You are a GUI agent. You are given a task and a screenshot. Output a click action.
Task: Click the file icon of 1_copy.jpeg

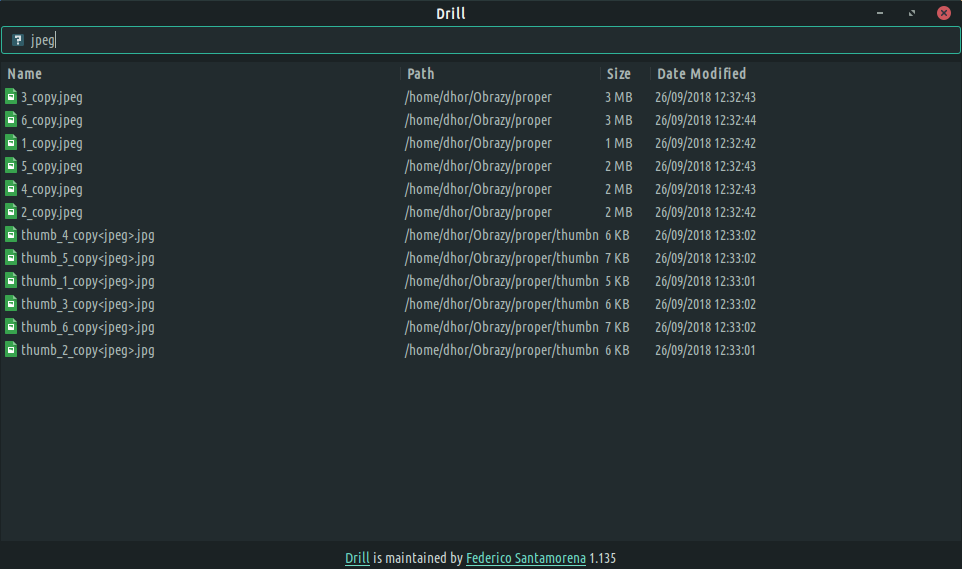click(11, 142)
